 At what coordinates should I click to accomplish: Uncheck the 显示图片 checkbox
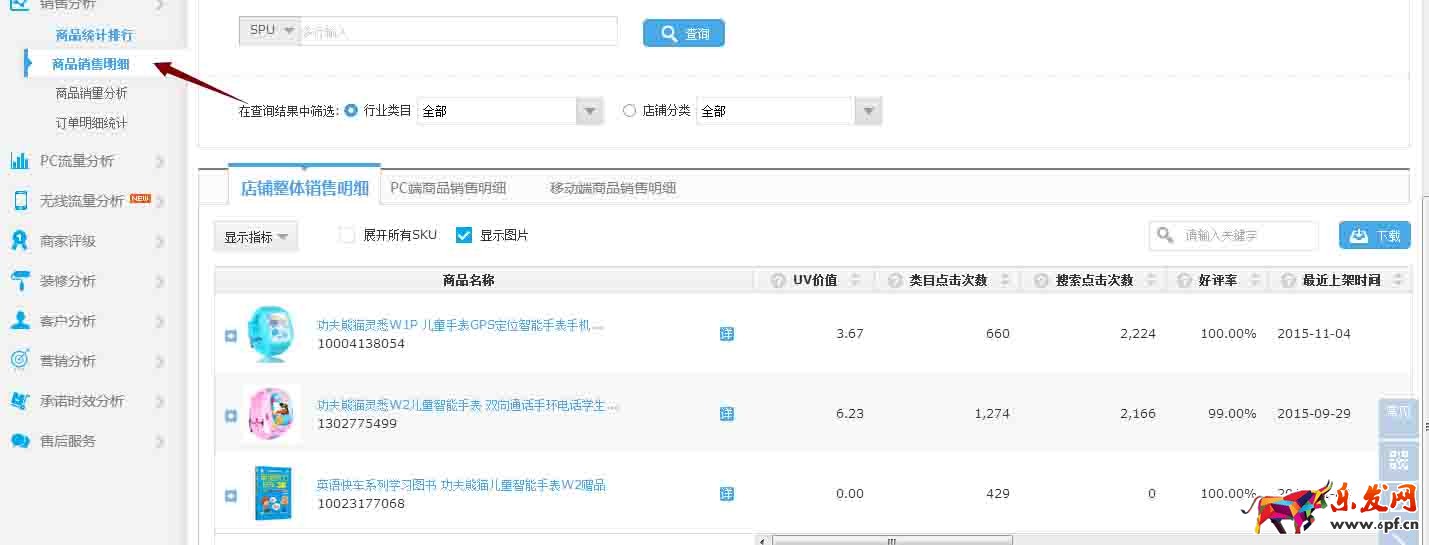point(463,235)
